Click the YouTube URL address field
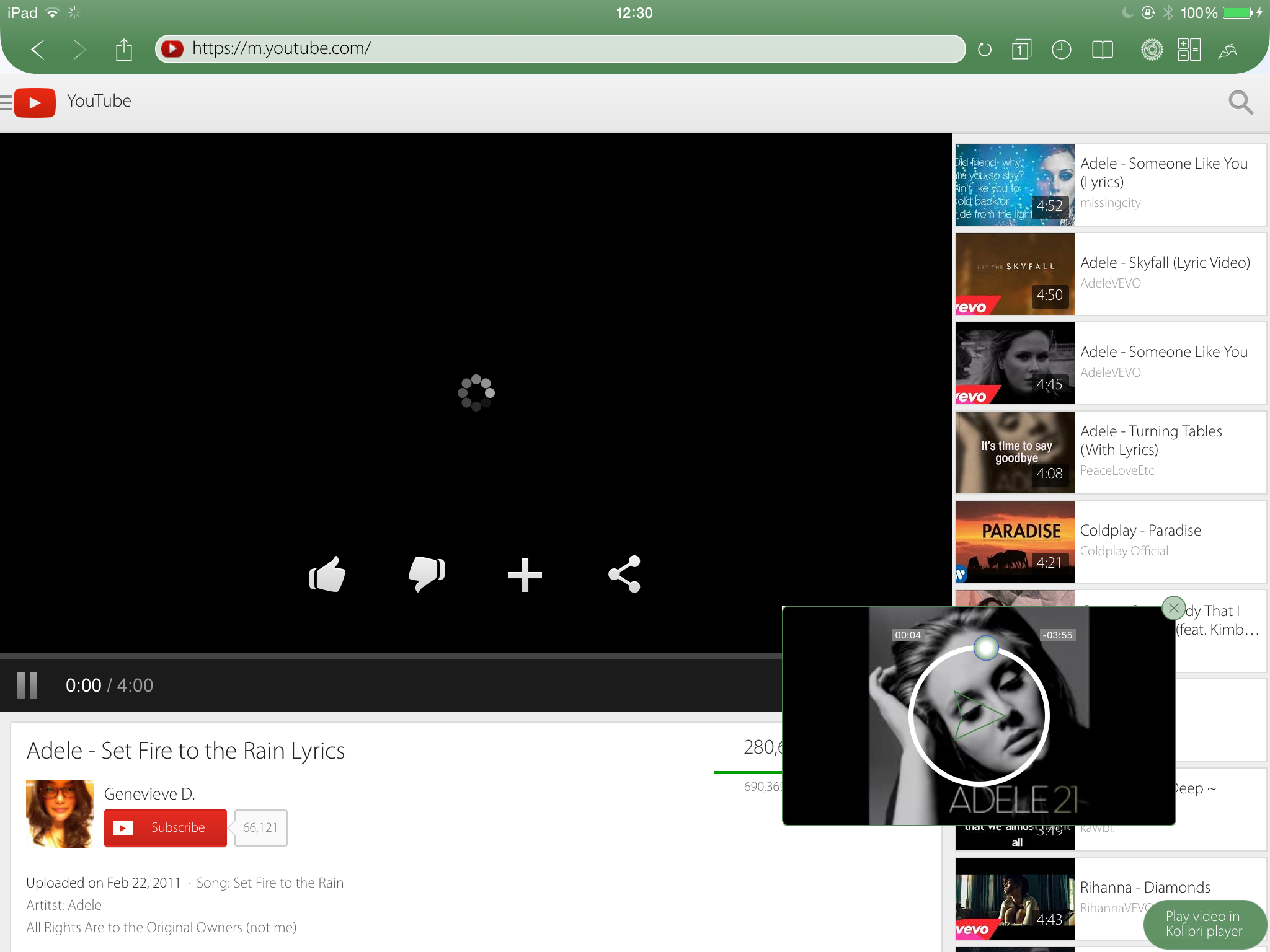Image resolution: width=1270 pixels, height=952 pixels. (560, 48)
